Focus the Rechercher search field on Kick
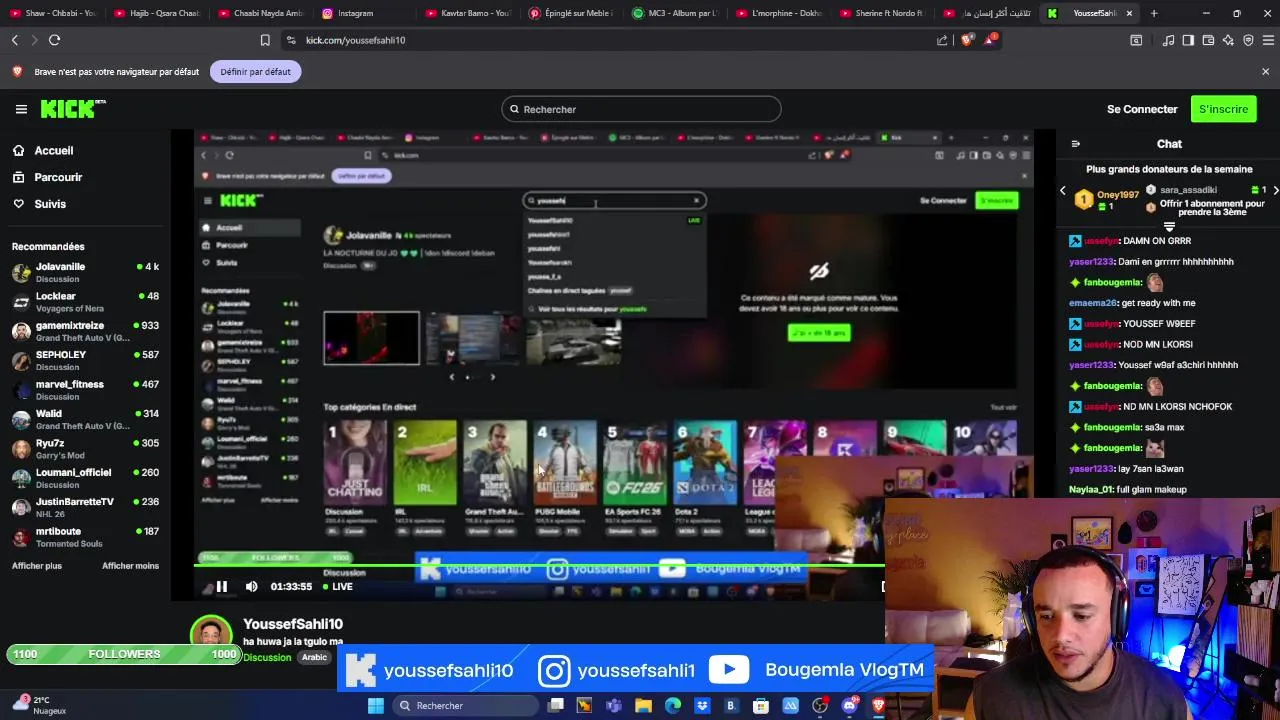Screen dimensions: 1280x720 pyautogui.click(x=641, y=109)
